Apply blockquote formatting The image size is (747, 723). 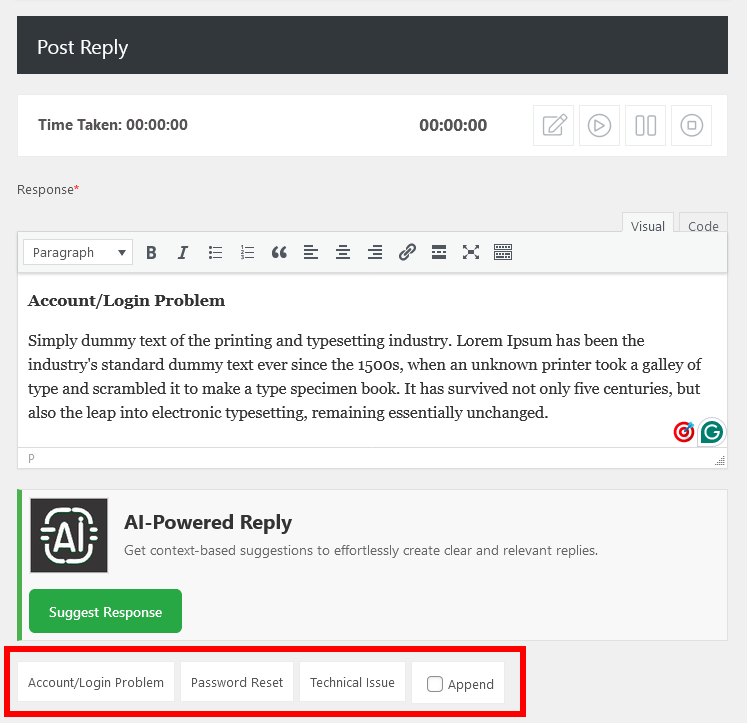tap(279, 253)
